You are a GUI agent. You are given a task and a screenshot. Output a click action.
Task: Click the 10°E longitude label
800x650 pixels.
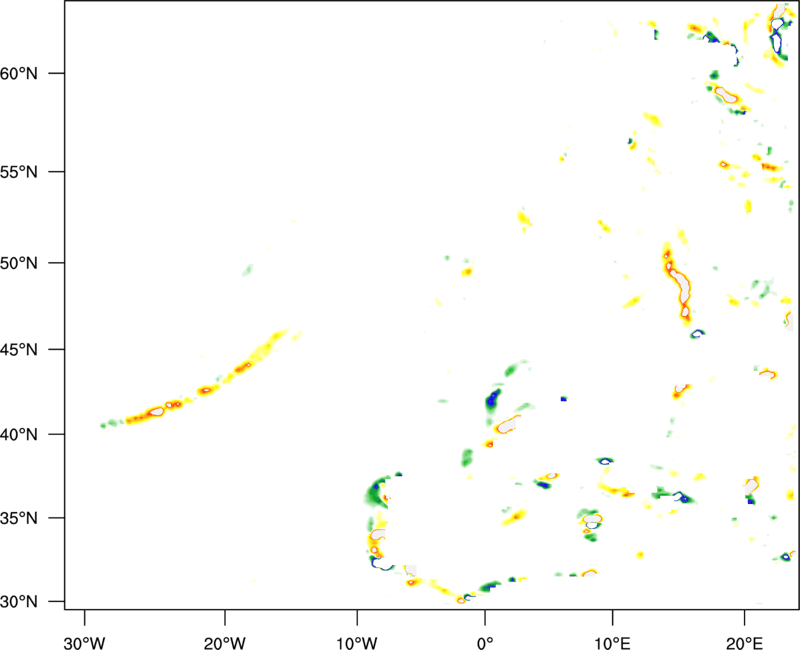pos(612,643)
